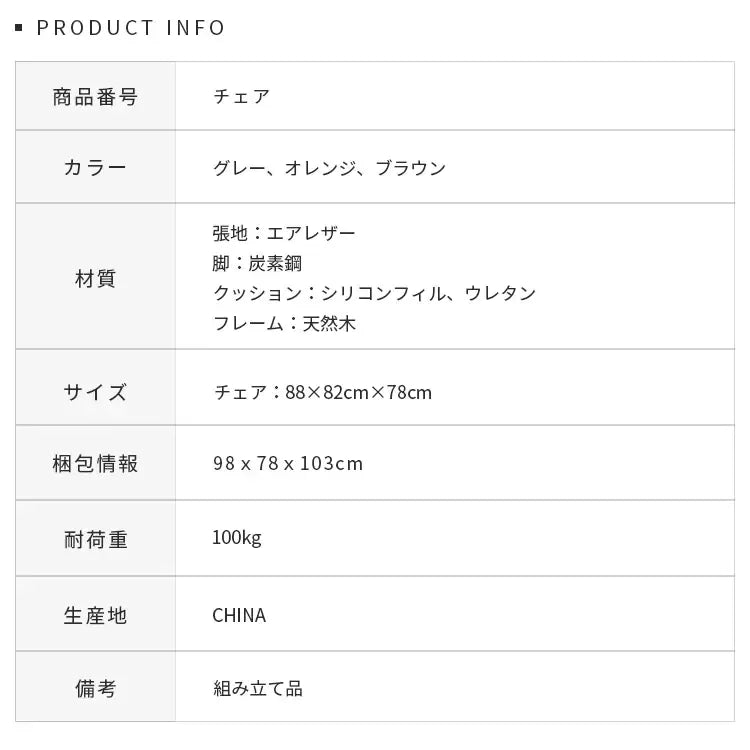The height and width of the screenshot is (750, 750).
Task: Select the 梱包情報 row label
Action: (95, 464)
